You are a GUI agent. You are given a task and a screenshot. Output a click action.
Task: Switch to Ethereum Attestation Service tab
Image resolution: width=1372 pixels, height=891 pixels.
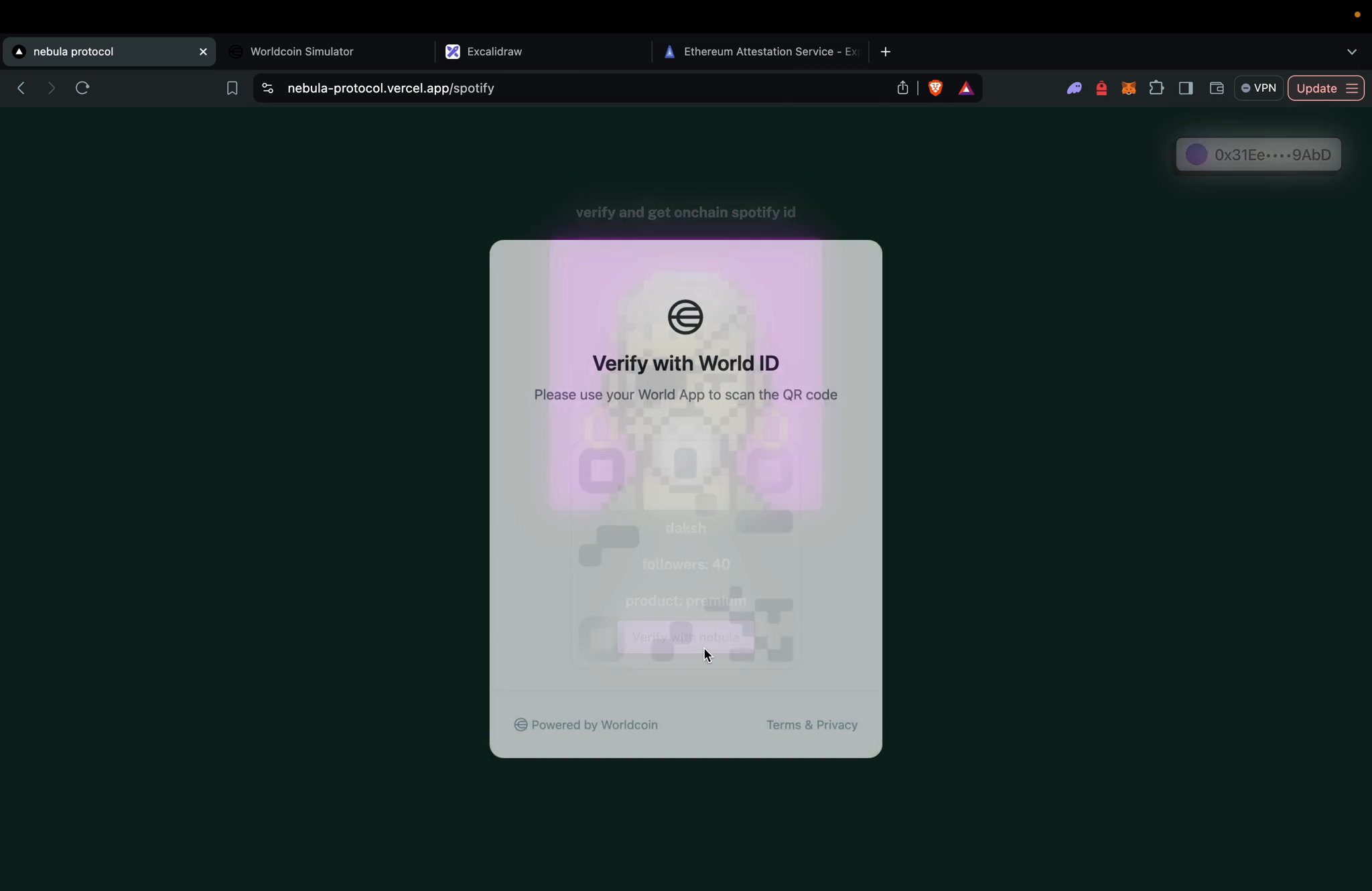pyautogui.click(x=760, y=52)
